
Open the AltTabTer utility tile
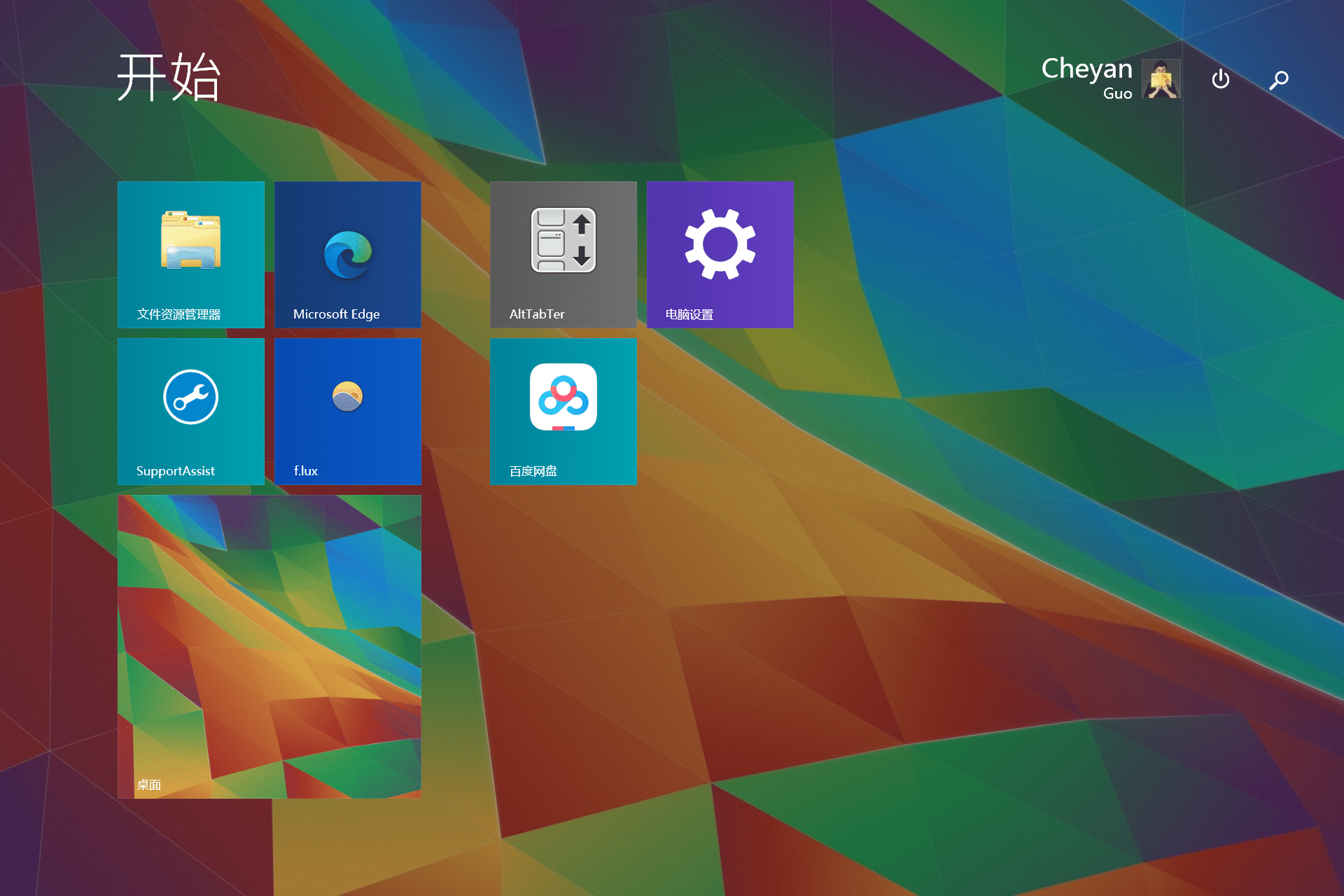563,254
